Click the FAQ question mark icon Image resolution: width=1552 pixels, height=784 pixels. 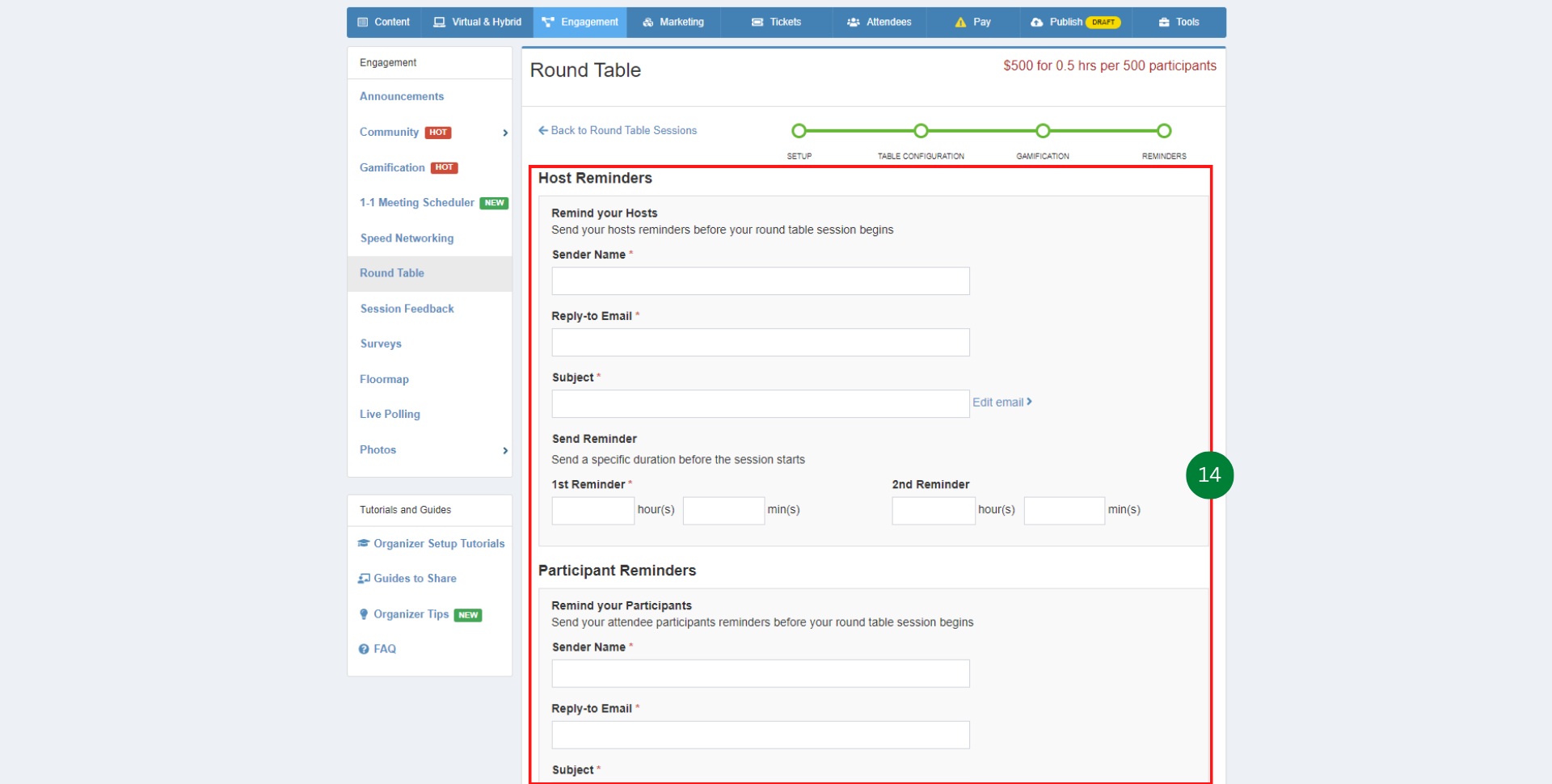364,649
